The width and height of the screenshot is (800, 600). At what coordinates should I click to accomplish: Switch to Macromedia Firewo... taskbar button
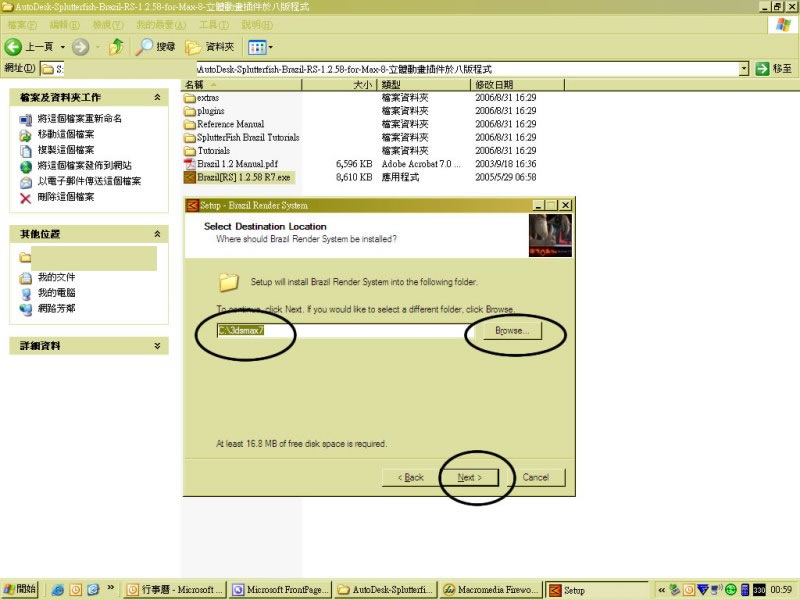tap(491, 590)
